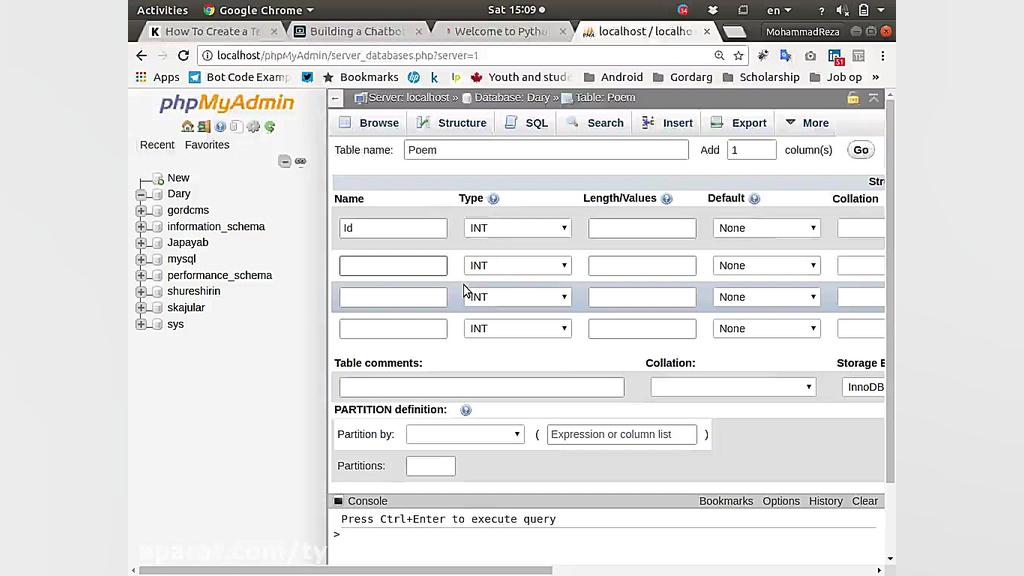Open the Dropbox tray icon
1024x576 pixels.
click(x=712, y=10)
